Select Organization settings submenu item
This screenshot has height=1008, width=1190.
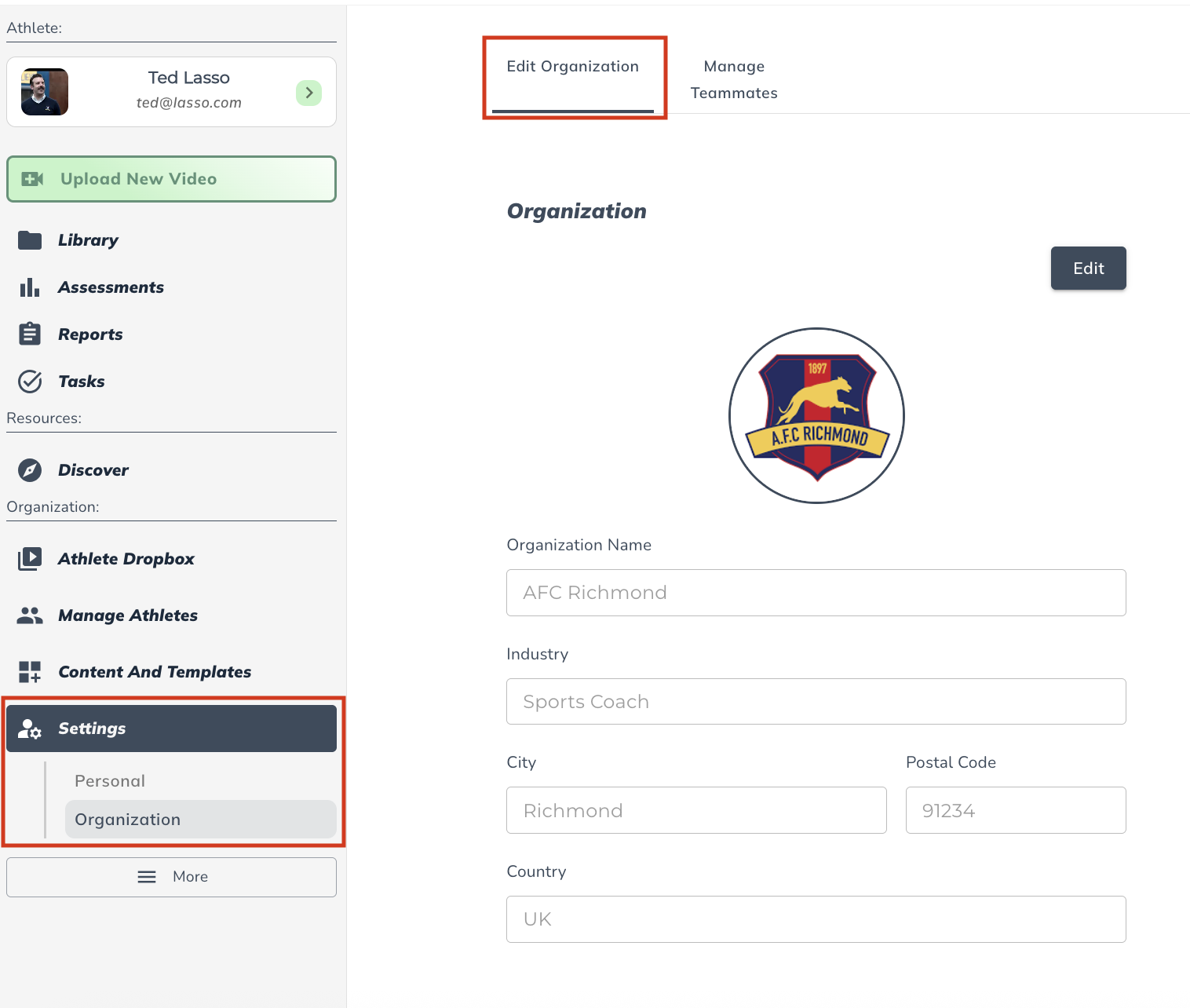click(x=127, y=820)
